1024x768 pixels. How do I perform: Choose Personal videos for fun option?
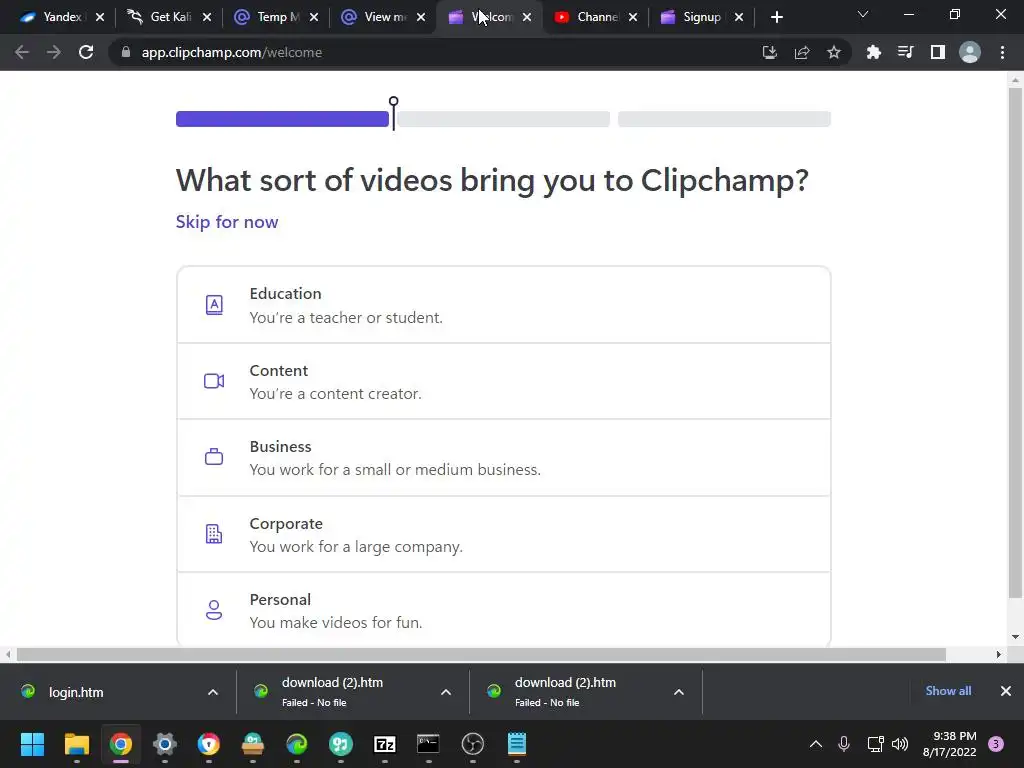click(504, 610)
